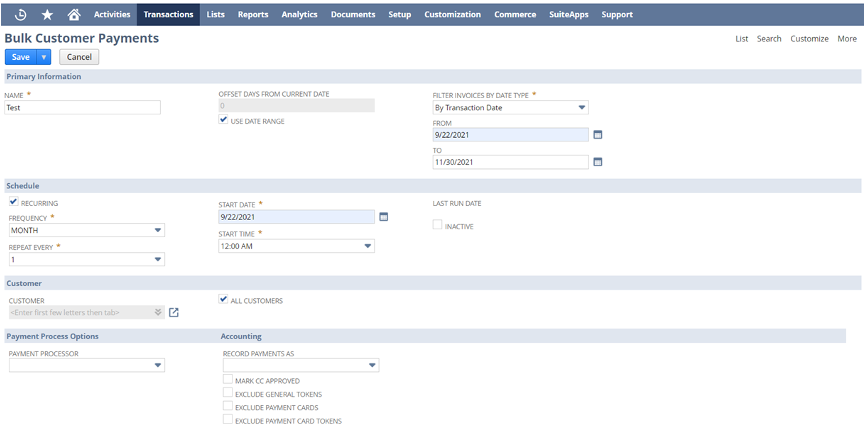The image size is (864, 430).
Task: Open calendar picker for To date
Action: click(598, 162)
